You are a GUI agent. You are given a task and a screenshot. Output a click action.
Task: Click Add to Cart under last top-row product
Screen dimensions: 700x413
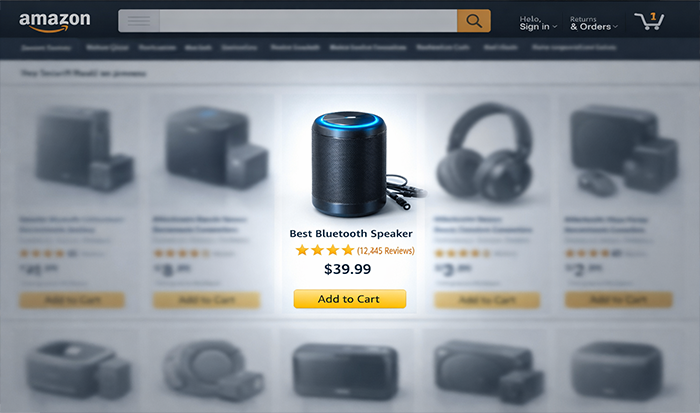tap(618, 300)
